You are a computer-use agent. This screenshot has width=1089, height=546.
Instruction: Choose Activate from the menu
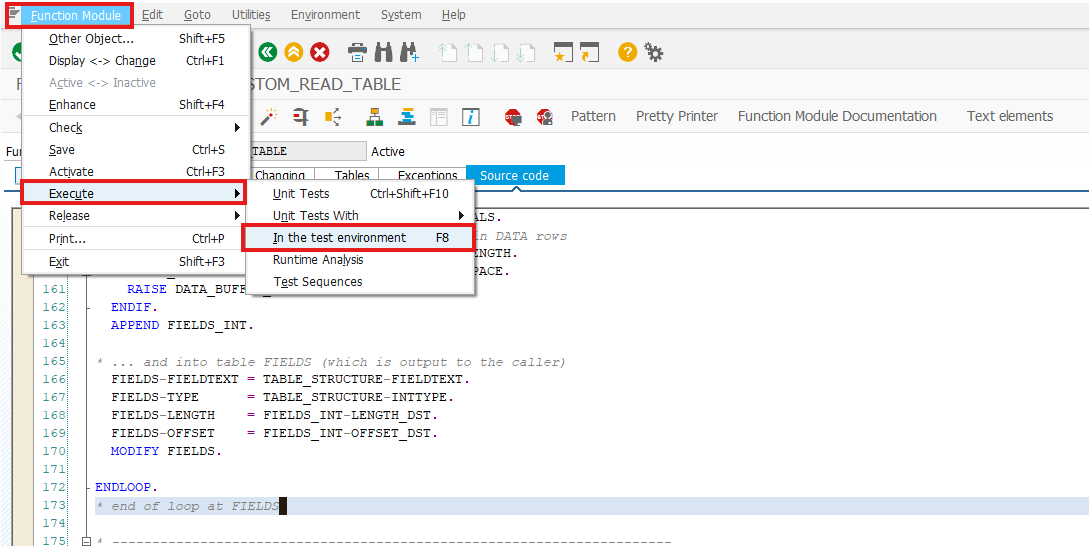(137, 172)
